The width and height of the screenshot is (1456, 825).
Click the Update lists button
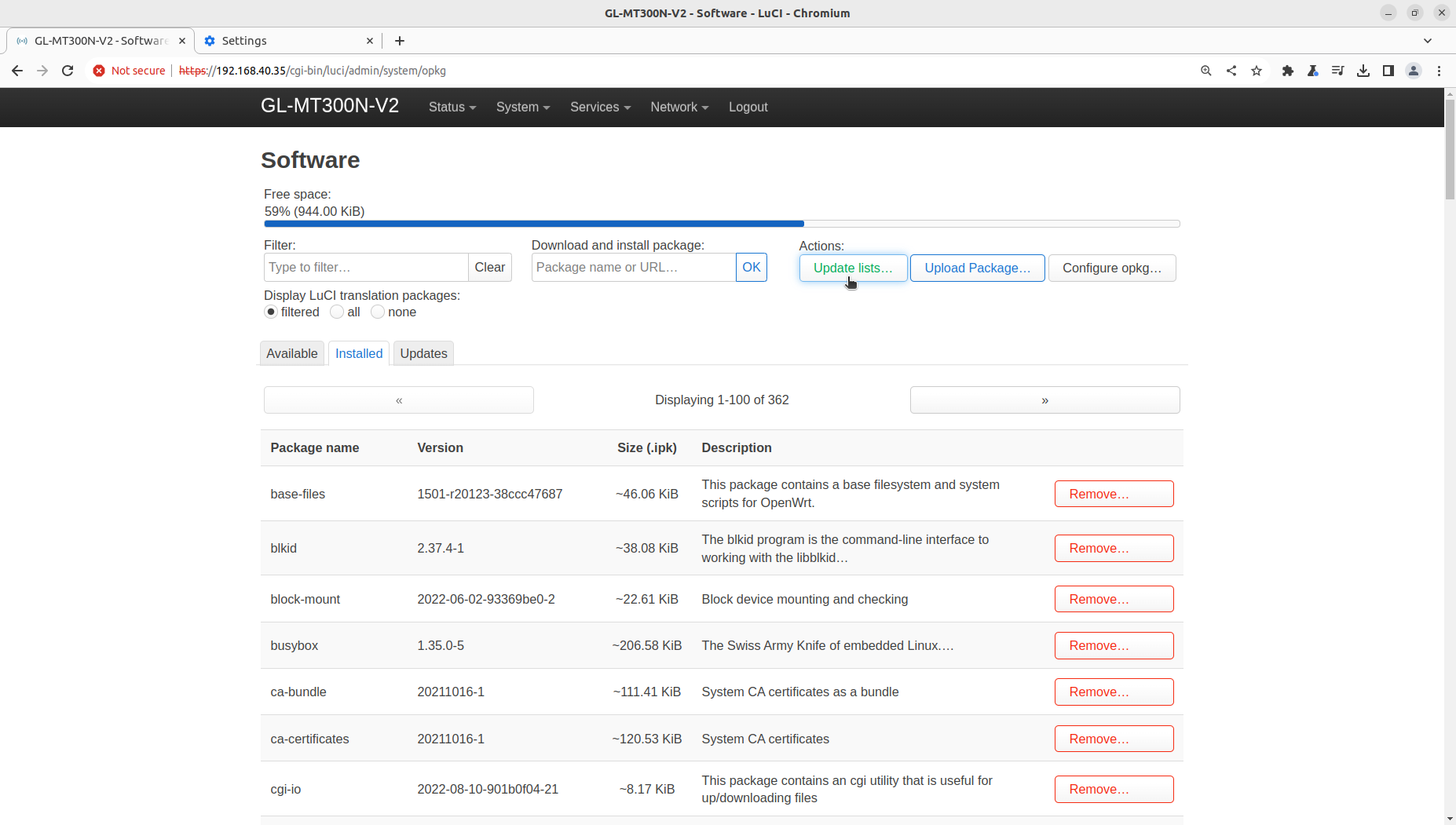click(853, 268)
